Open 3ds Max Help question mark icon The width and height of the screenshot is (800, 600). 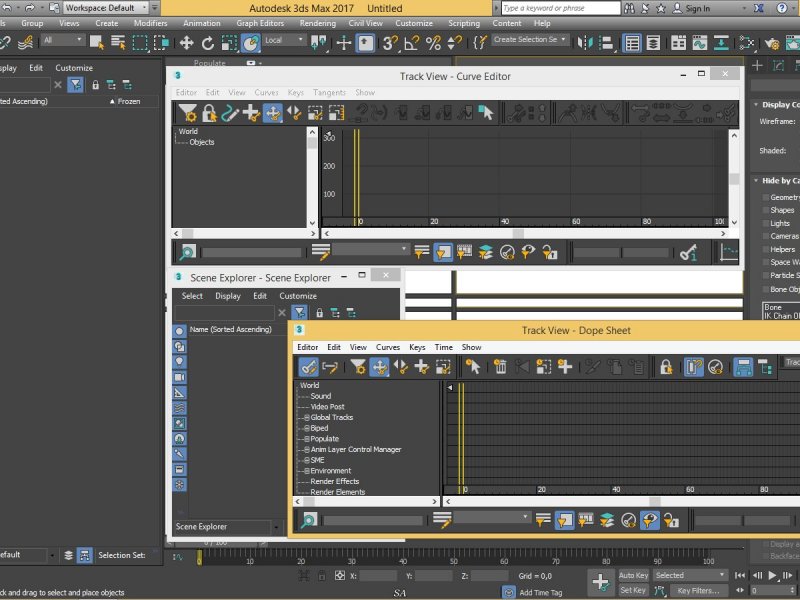point(782,8)
